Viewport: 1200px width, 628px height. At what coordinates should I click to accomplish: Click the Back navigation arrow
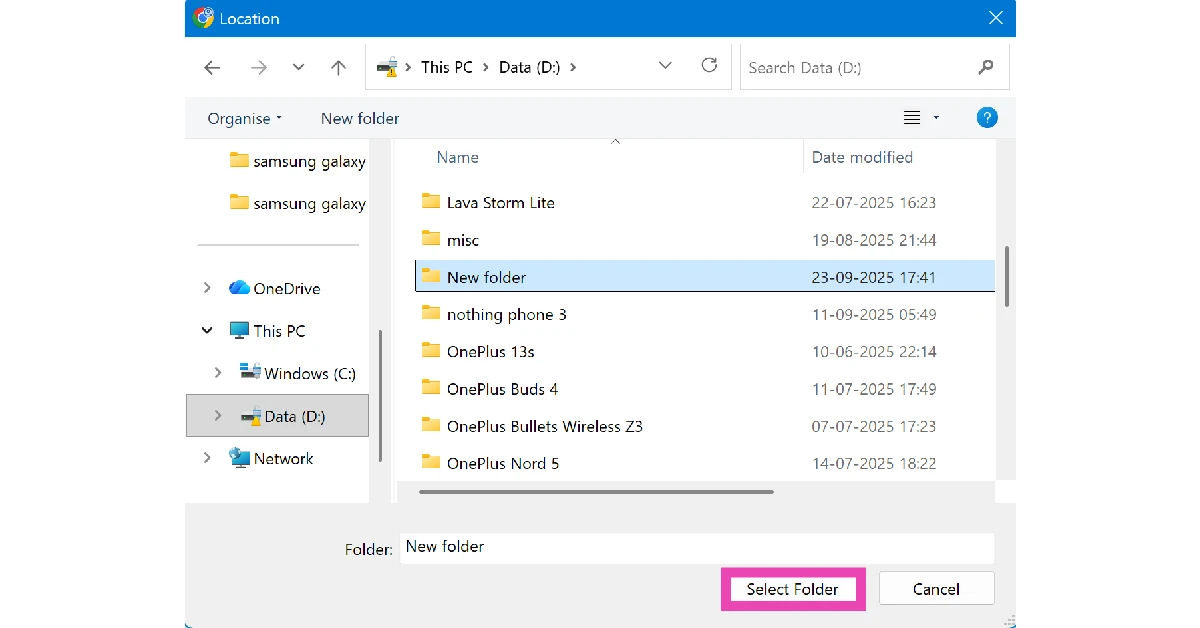212,68
